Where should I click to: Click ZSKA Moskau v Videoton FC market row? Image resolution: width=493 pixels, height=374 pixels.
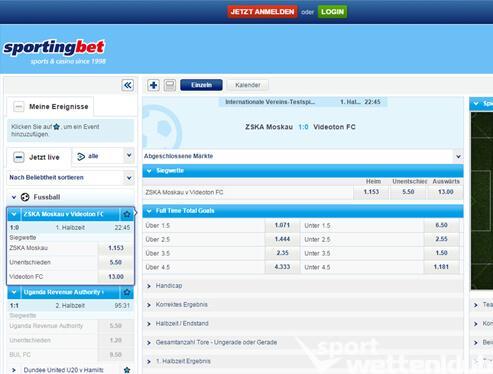(x=248, y=192)
